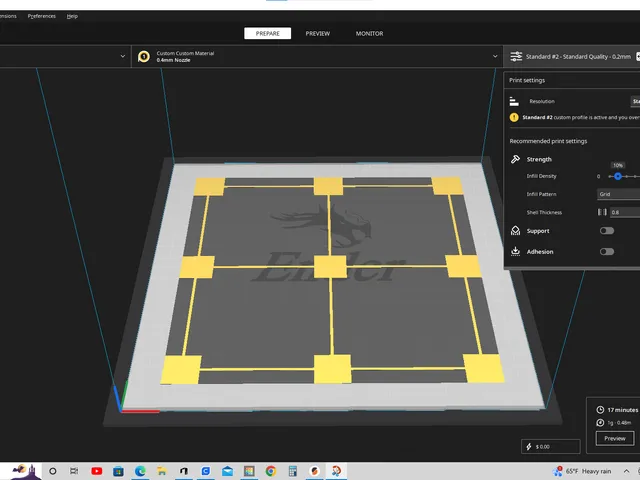The height and width of the screenshot is (480, 640).
Task: Click the print settings sliders icon
Action: pos(516,56)
